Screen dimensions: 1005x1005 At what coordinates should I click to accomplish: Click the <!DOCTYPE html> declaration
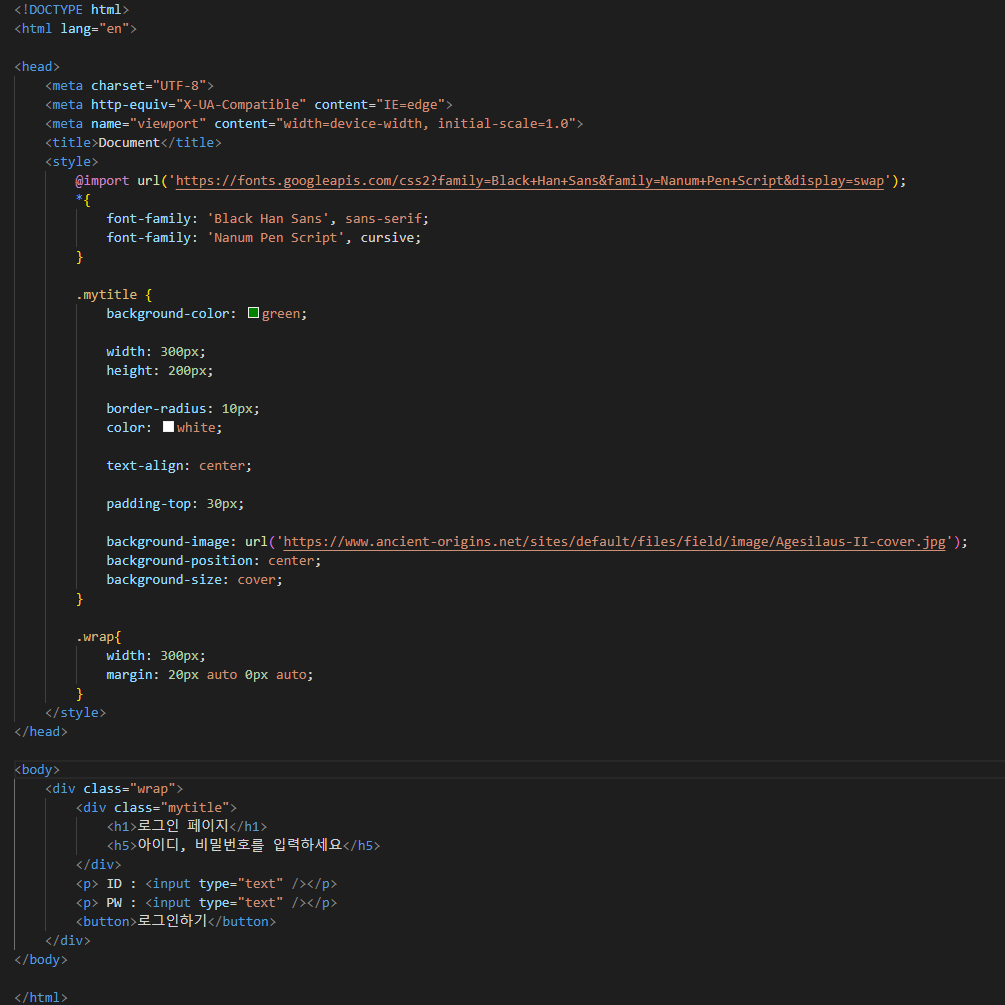[x=72, y=10]
